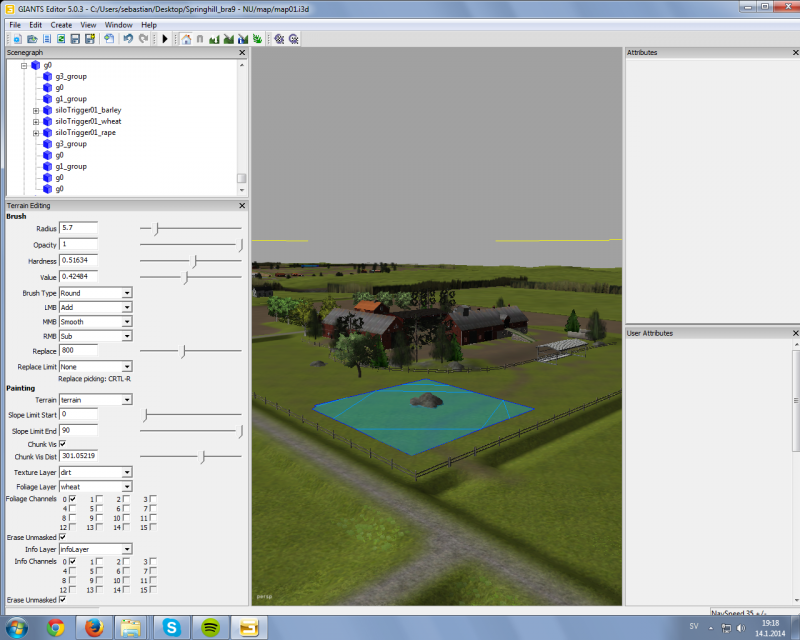
Task: Open the Window menu
Action: [x=118, y=25]
